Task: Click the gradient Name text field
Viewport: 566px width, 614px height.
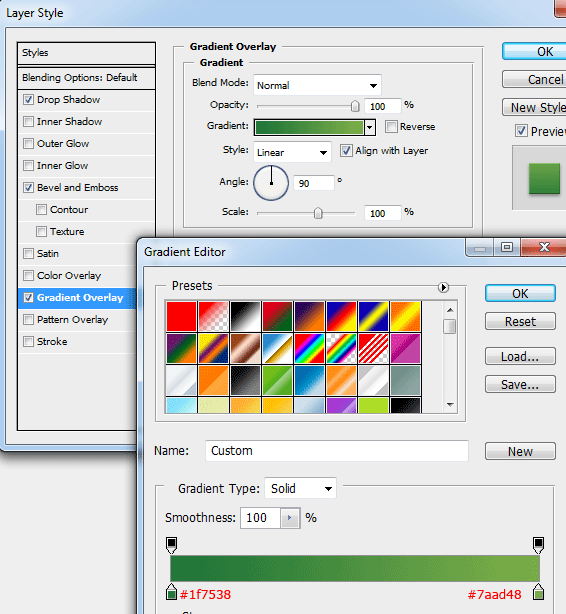Action: (337, 451)
